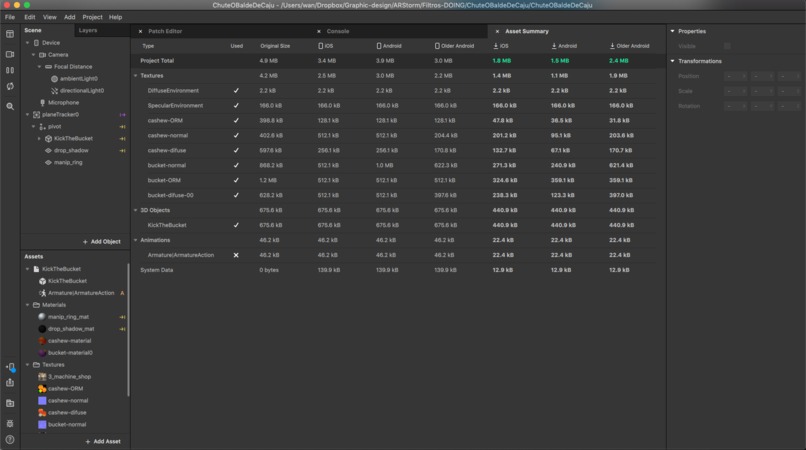Select the KickTheBucket mesh under Assets

point(67,281)
